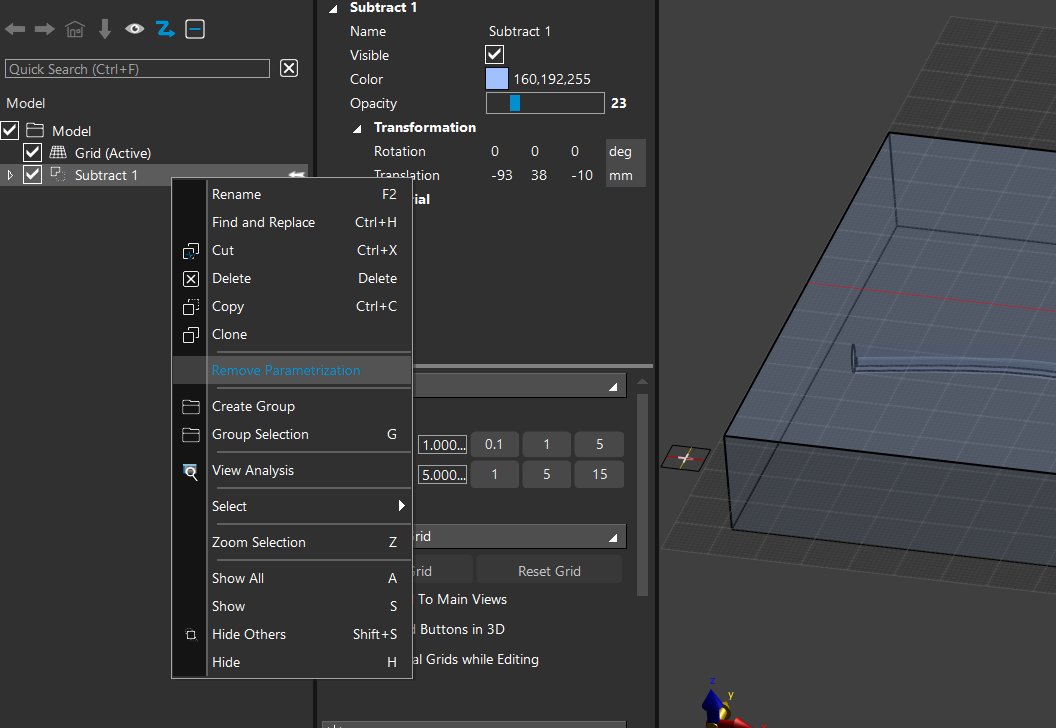The width and height of the screenshot is (1056, 728).
Task: Uncheck the Grid (Active) checkbox
Action: pyautogui.click(x=33, y=153)
